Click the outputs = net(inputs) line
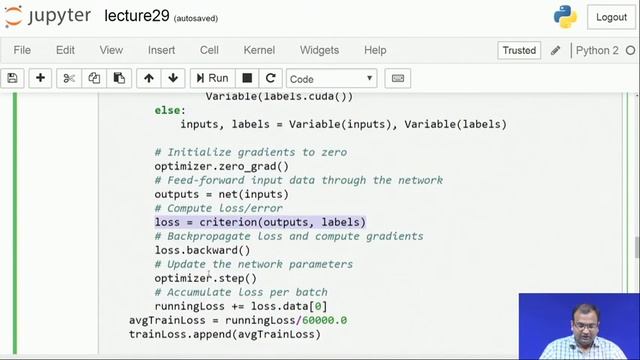Image resolution: width=640 pixels, height=360 pixels. (222, 194)
